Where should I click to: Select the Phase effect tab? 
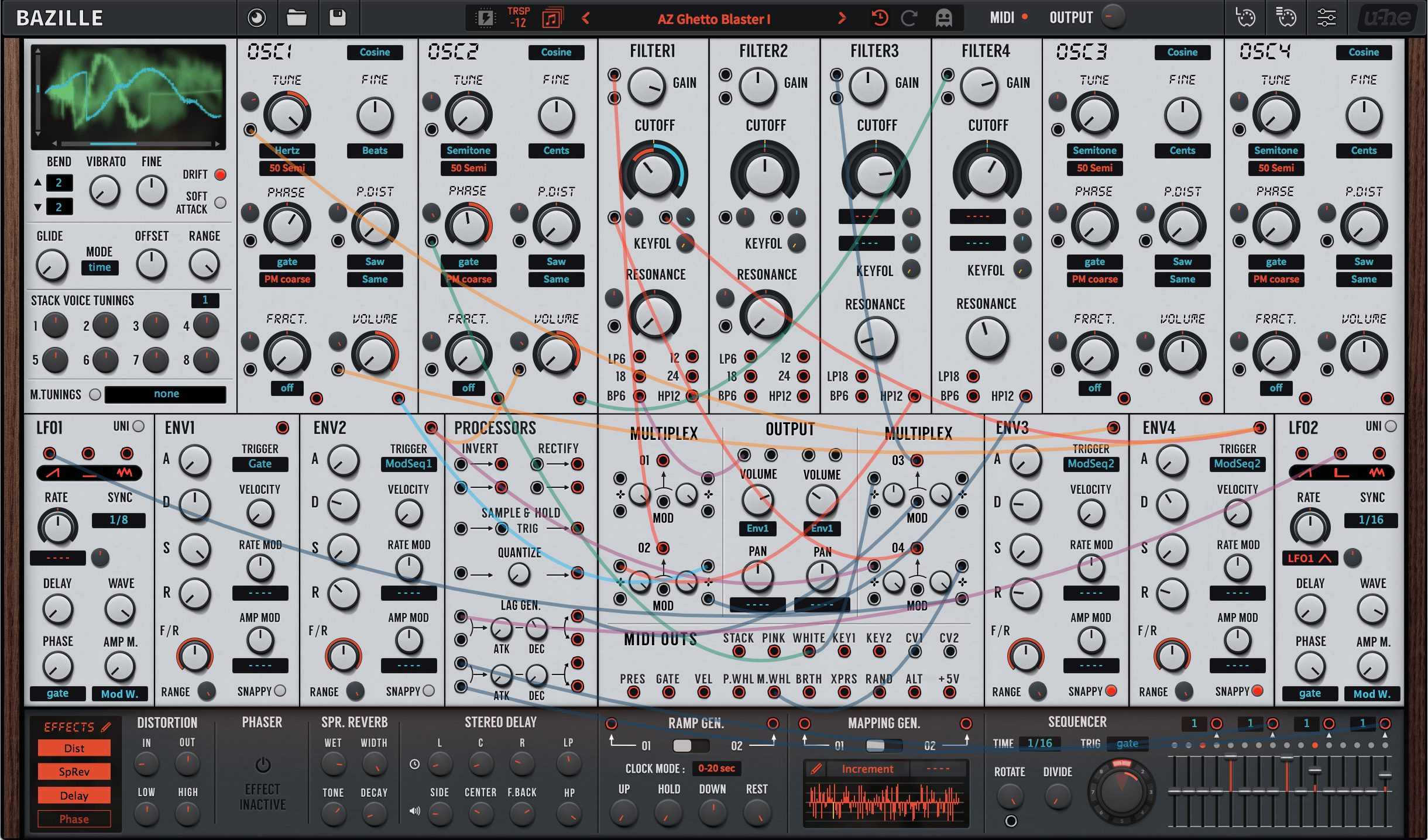pyautogui.click(x=74, y=819)
